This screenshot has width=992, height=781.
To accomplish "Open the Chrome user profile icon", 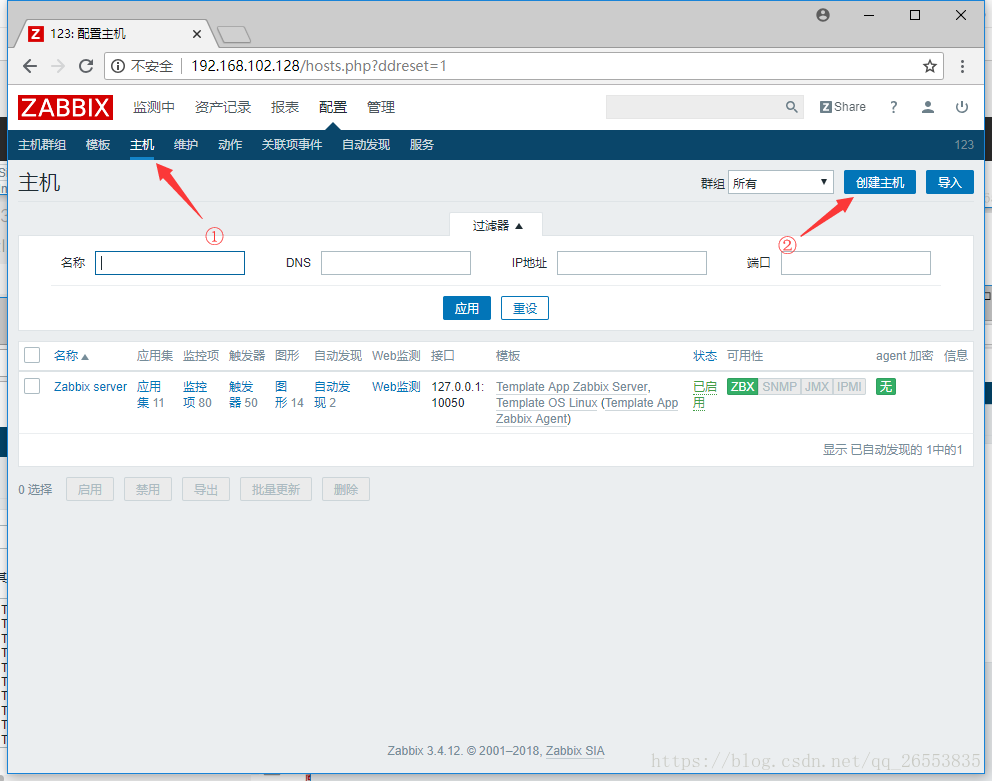I will click(822, 15).
